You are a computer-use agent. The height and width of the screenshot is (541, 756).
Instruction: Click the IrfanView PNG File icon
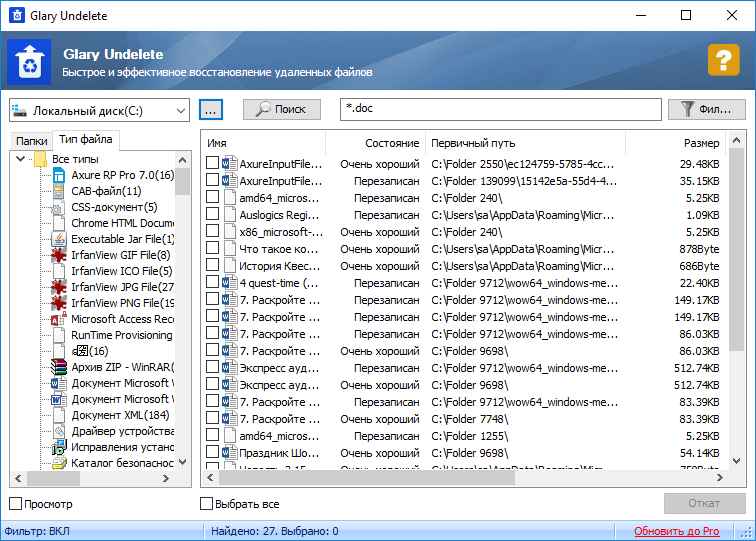[x=59, y=303]
